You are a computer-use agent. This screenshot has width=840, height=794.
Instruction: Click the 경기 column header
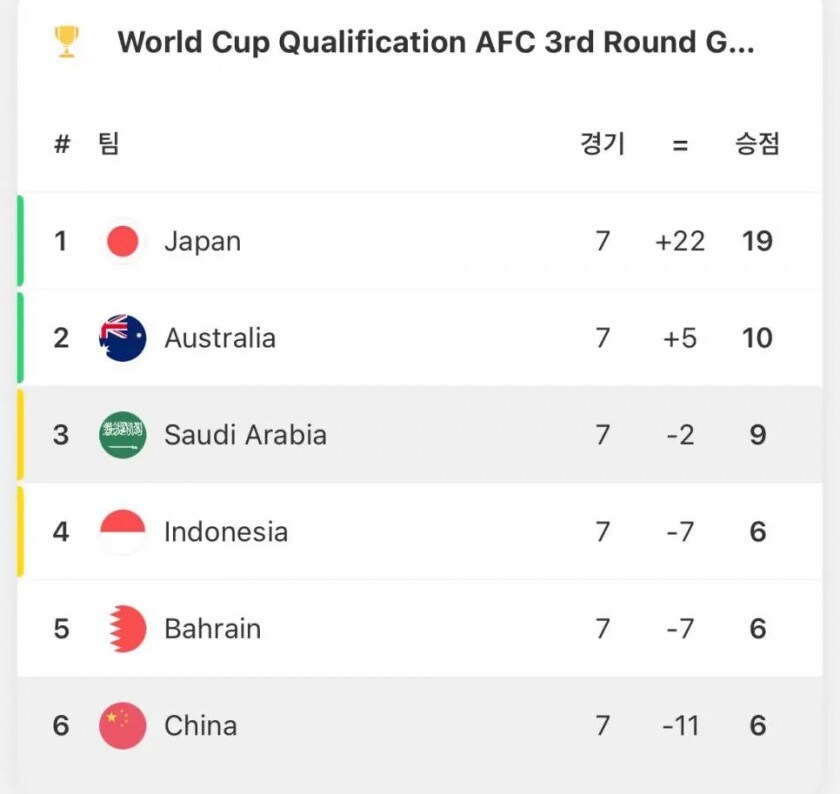(x=603, y=143)
